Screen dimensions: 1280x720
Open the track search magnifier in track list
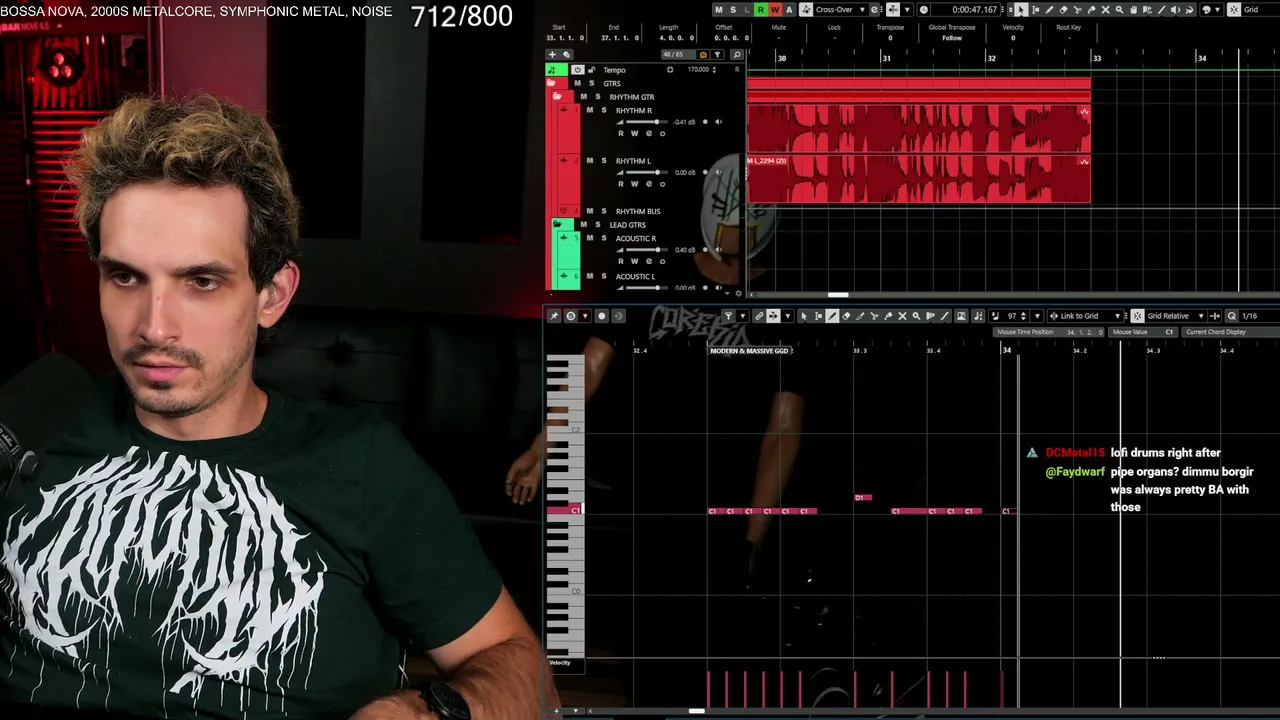coord(737,54)
